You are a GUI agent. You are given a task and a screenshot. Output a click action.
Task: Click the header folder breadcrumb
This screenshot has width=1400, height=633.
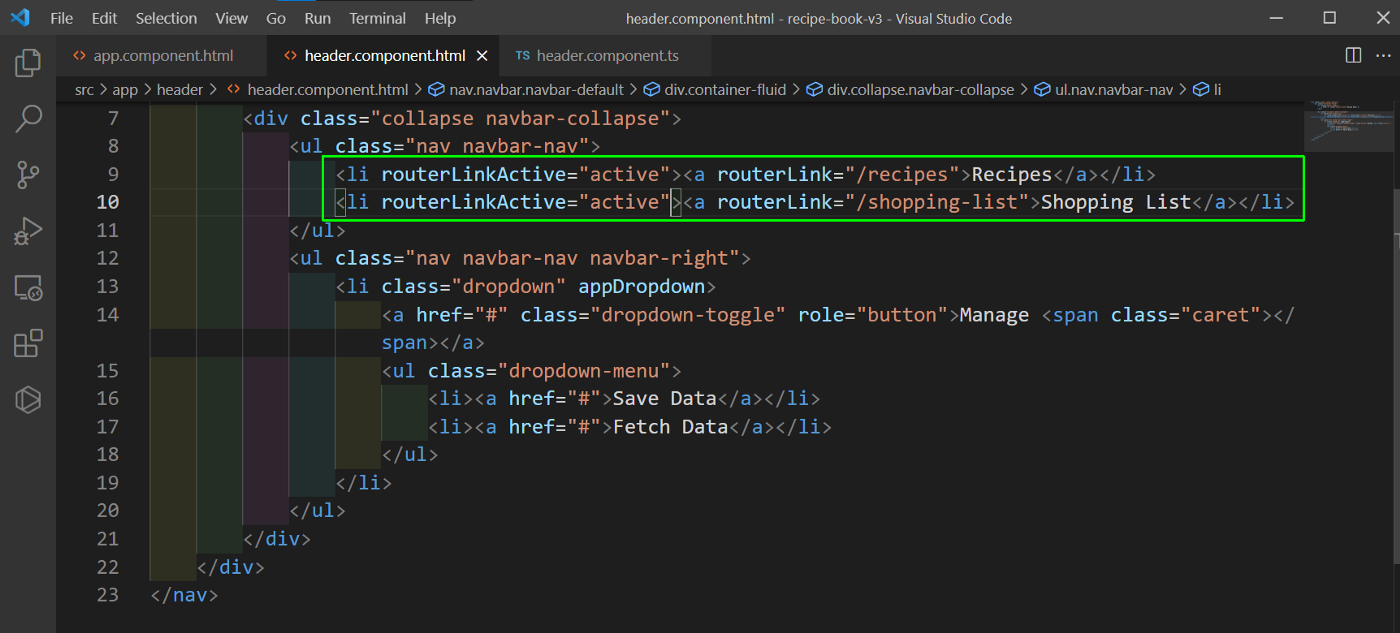(180, 90)
